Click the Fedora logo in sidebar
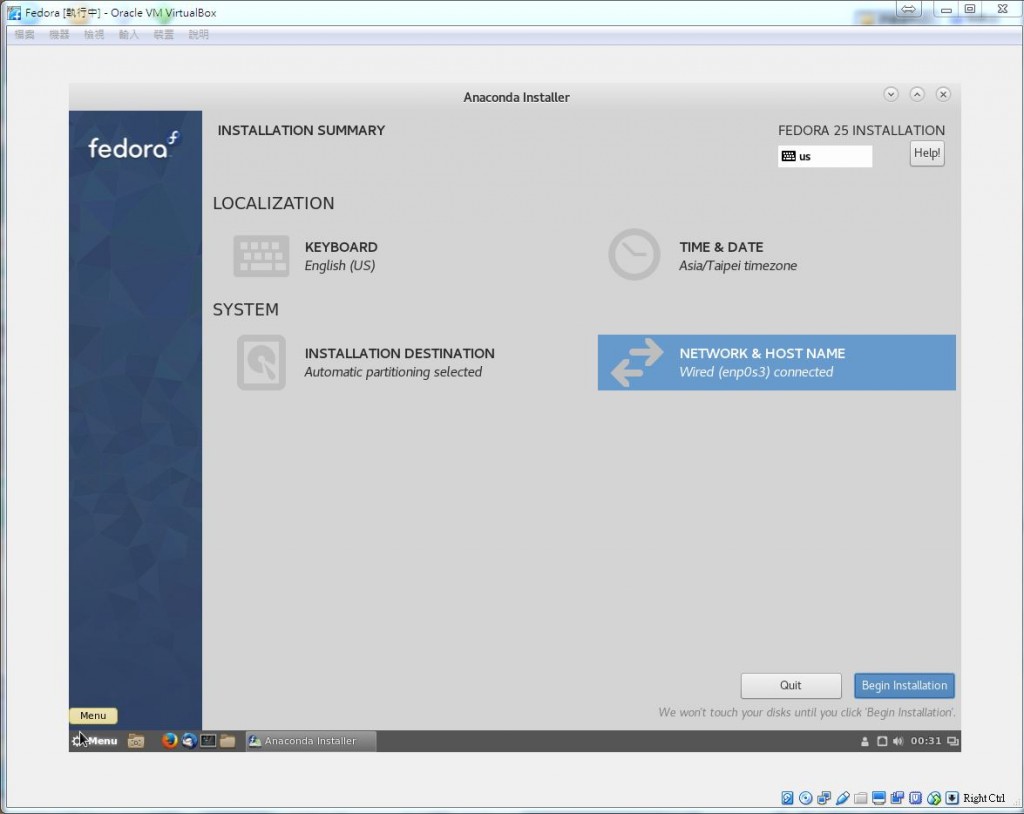Image resolution: width=1024 pixels, height=814 pixels. click(x=133, y=146)
